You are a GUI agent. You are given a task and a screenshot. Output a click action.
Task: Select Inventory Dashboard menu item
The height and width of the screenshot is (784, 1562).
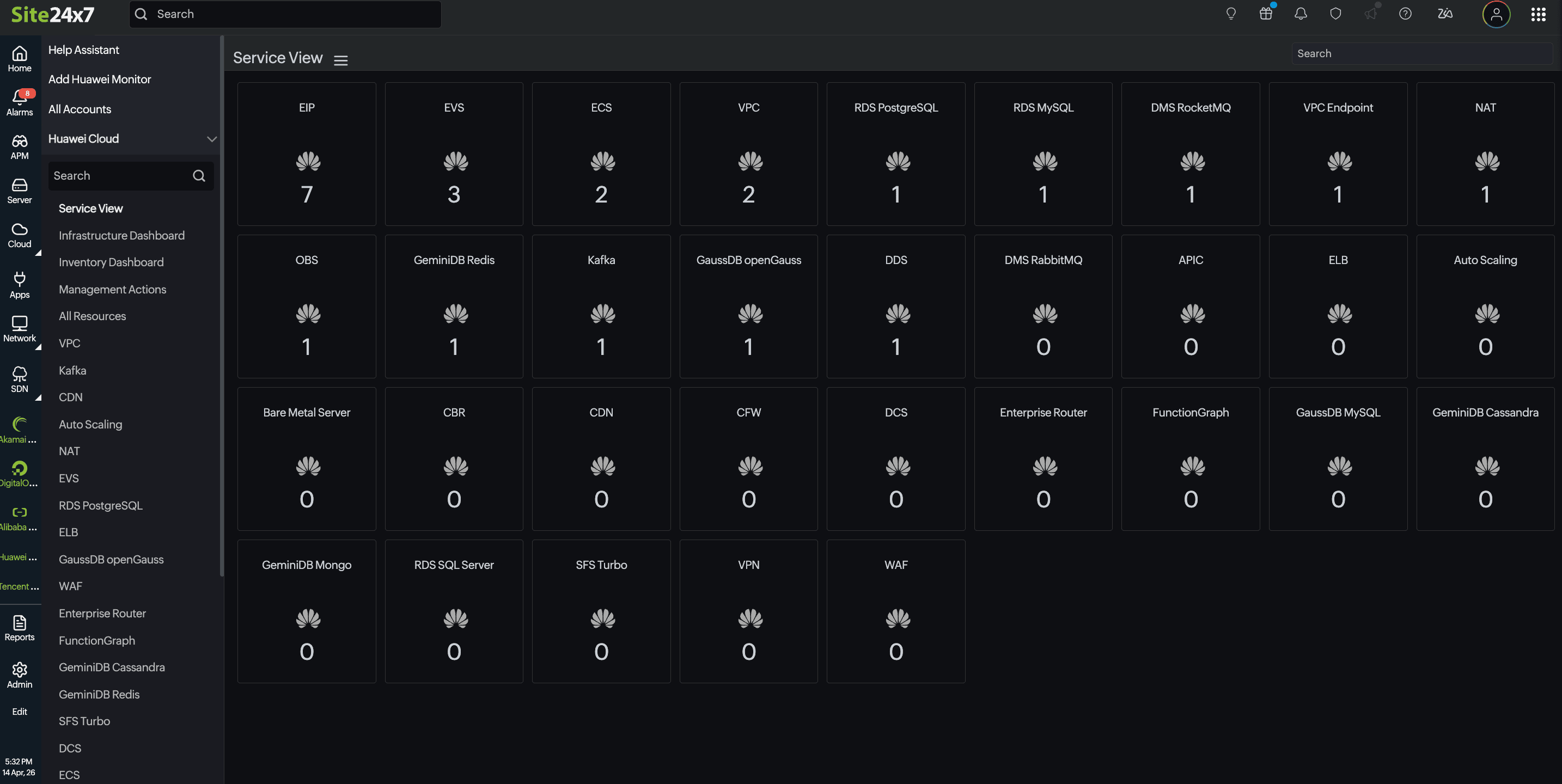111,262
